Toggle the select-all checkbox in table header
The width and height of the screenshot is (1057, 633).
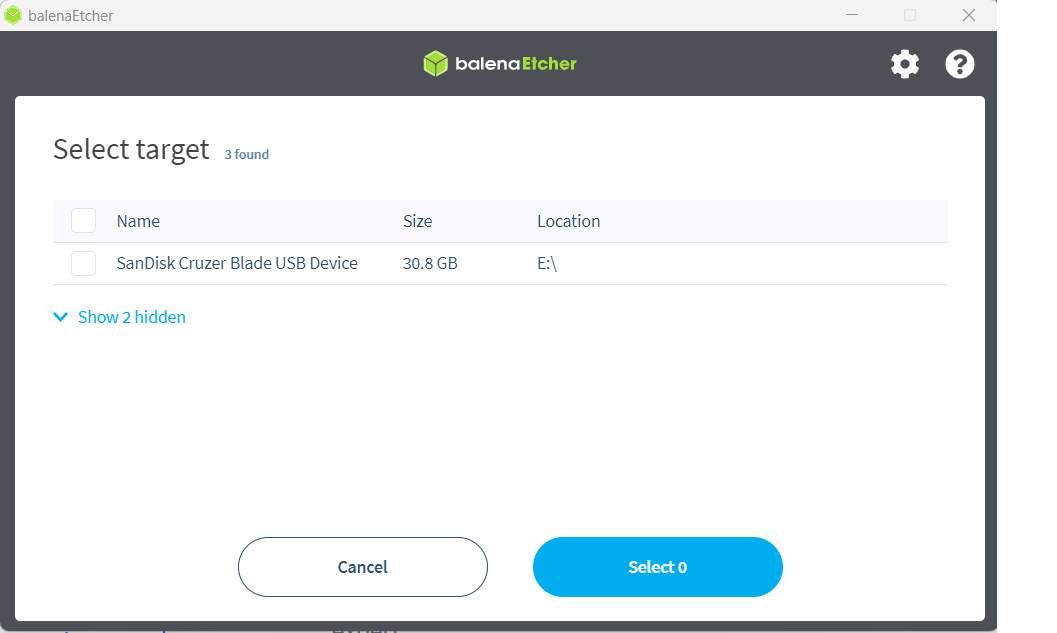pos(84,221)
